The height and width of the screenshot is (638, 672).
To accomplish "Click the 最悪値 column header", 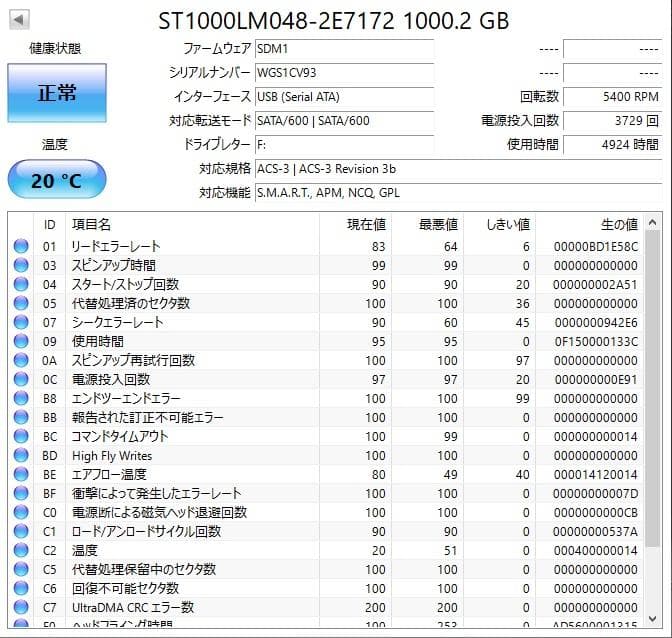I will point(427,225).
